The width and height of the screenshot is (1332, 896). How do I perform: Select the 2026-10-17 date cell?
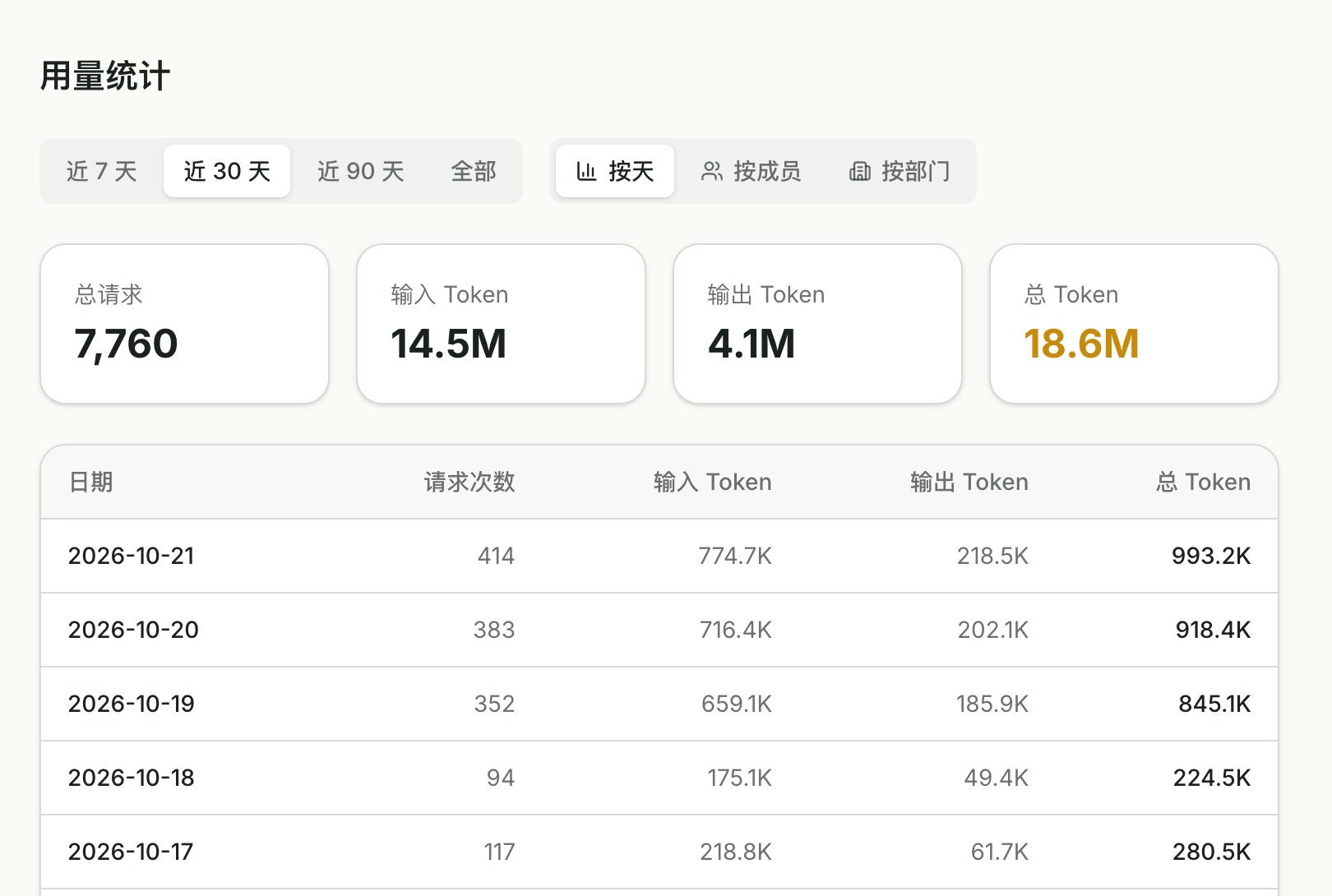(131, 852)
